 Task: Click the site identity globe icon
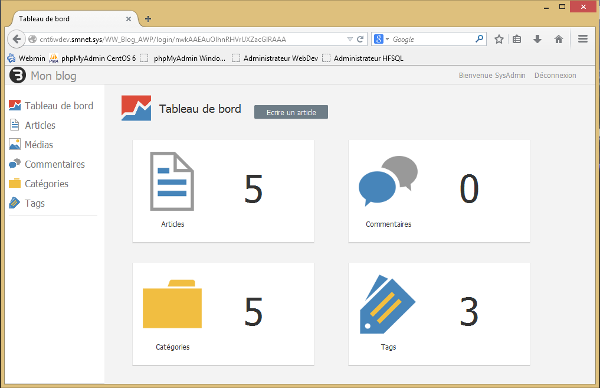(33, 39)
